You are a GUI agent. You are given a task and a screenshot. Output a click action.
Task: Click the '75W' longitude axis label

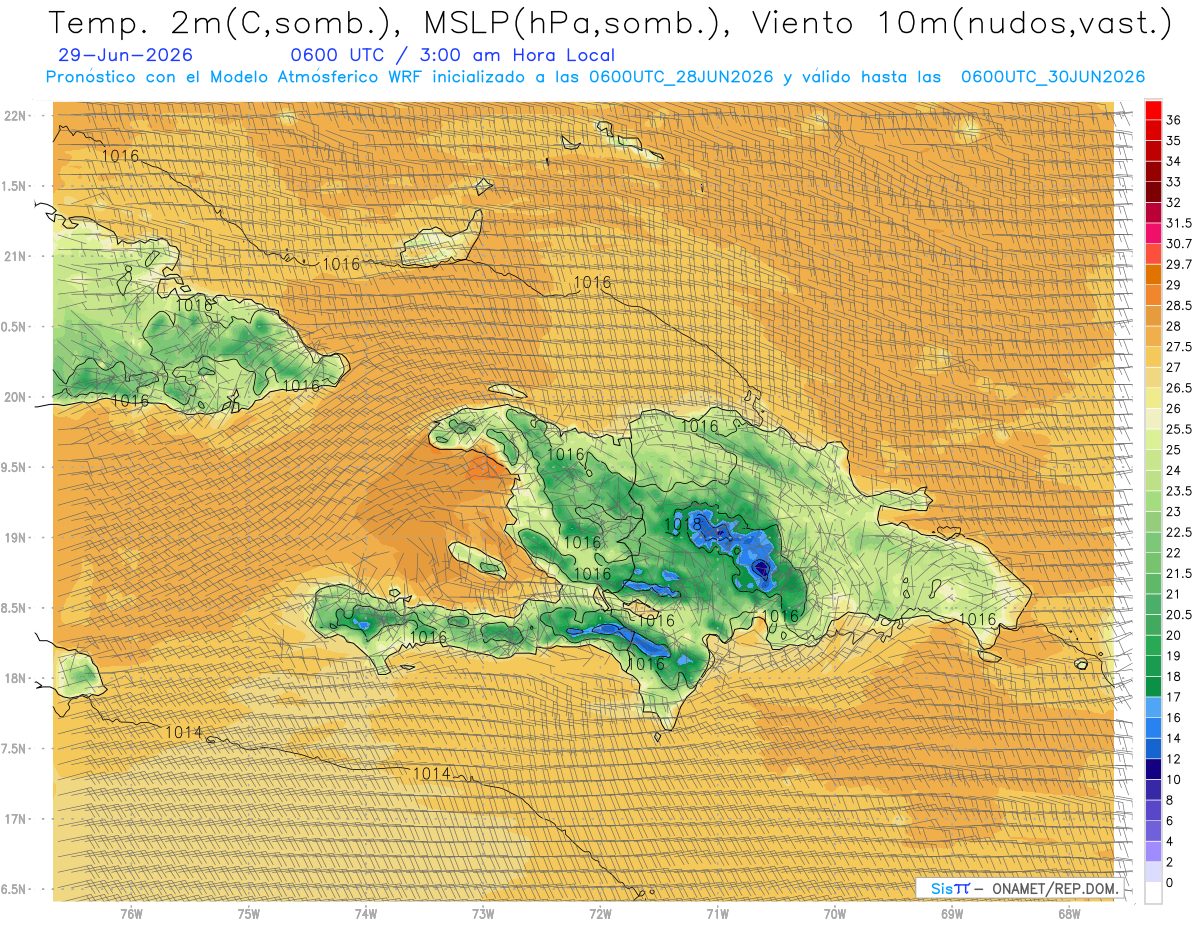pos(249,914)
